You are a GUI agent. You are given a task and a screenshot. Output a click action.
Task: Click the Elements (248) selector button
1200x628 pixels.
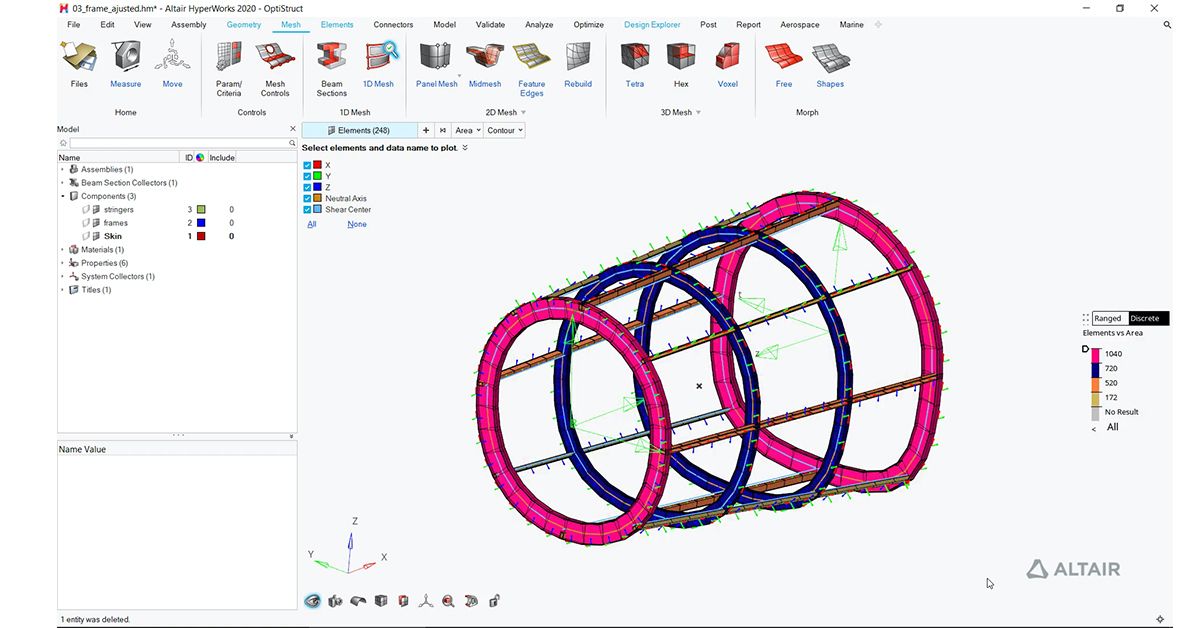pyautogui.click(x=360, y=130)
